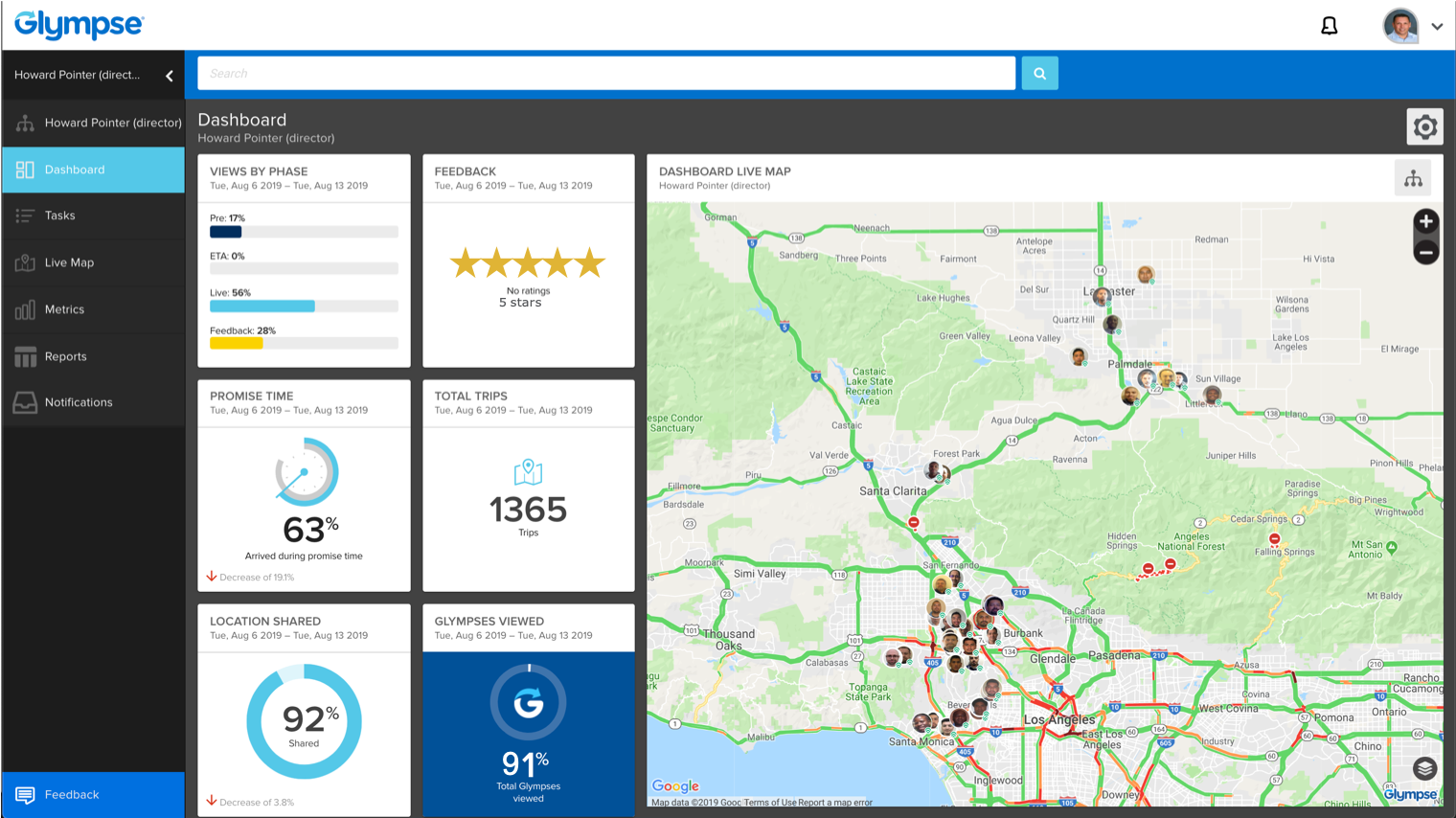Open the Reports menu item
The image size is (1456, 818).
[93, 356]
